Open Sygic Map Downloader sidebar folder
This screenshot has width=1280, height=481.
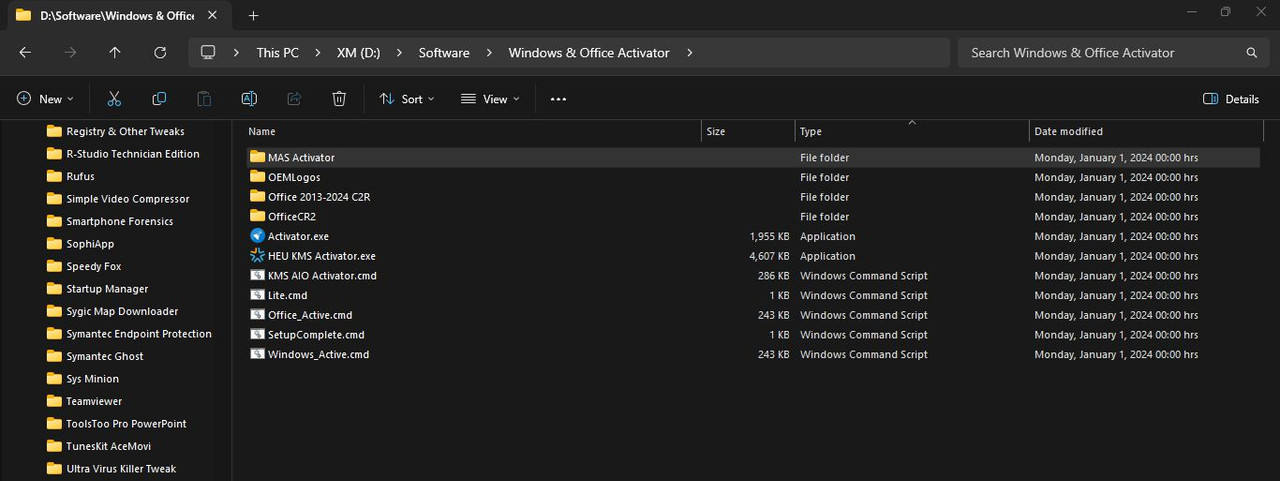[x=113, y=311]
